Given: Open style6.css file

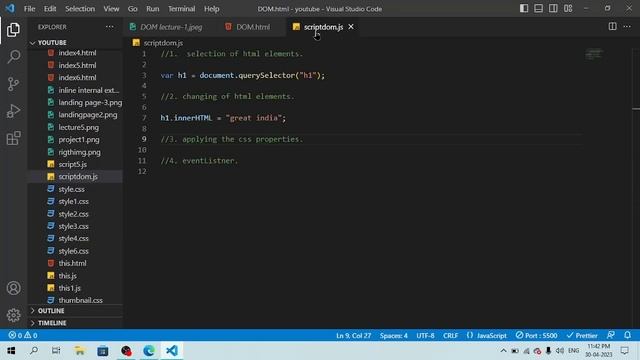Looking at the screenshot, I should click(x=73, y=251).
